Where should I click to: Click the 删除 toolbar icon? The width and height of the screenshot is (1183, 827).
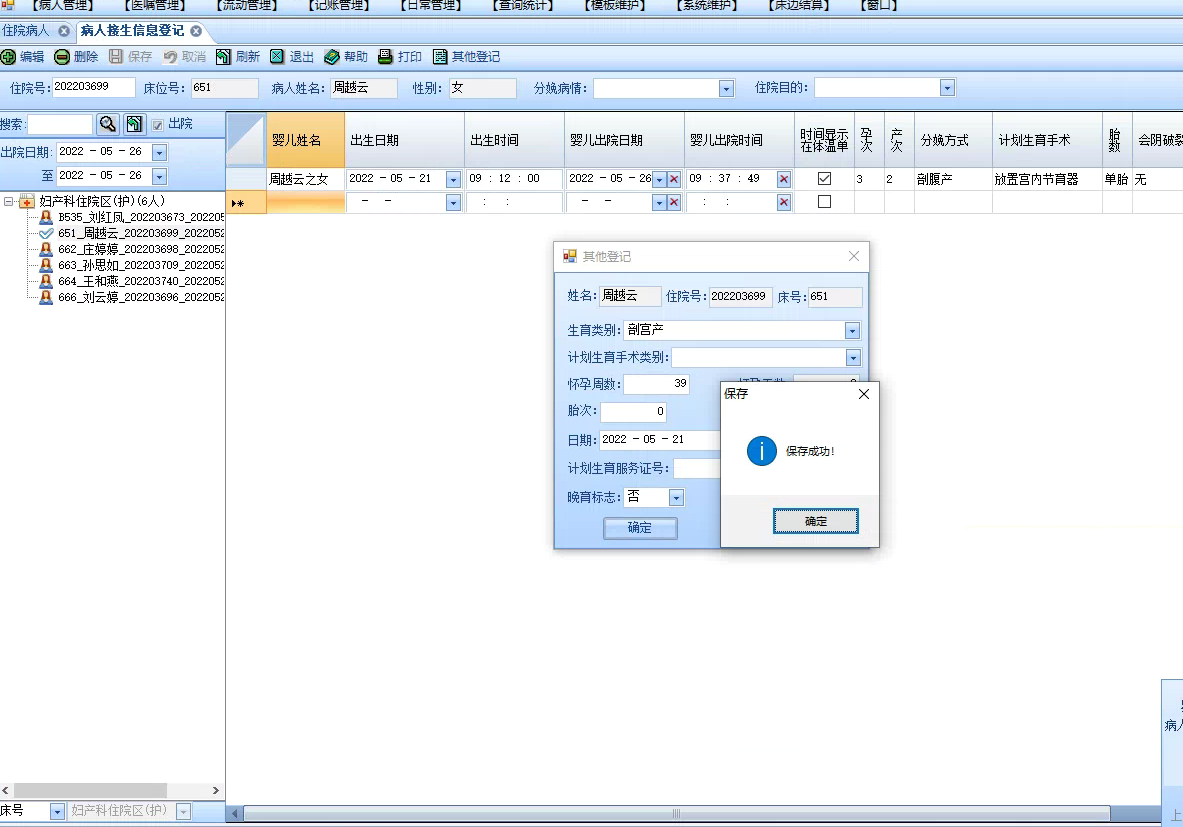tap(62, 57)
